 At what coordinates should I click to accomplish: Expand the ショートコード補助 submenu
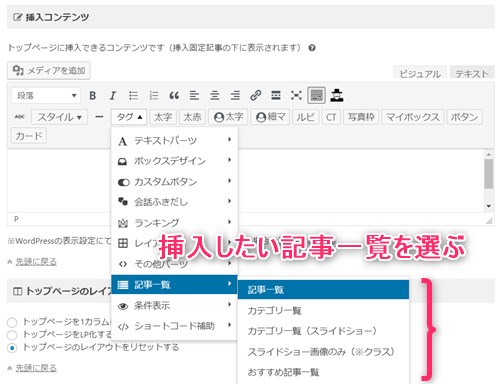174,326
